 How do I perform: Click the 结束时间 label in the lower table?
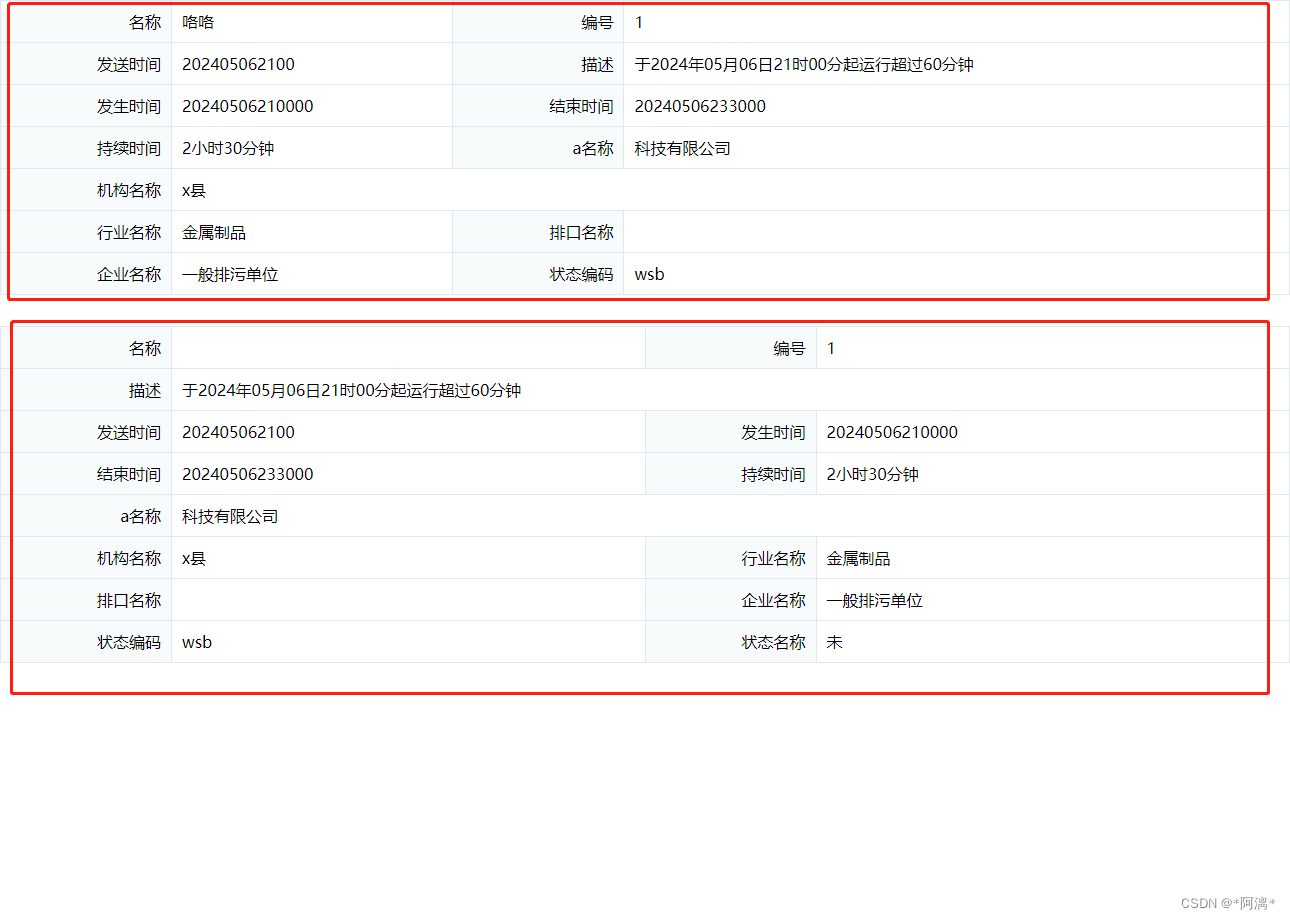click(x=129, y=474)
